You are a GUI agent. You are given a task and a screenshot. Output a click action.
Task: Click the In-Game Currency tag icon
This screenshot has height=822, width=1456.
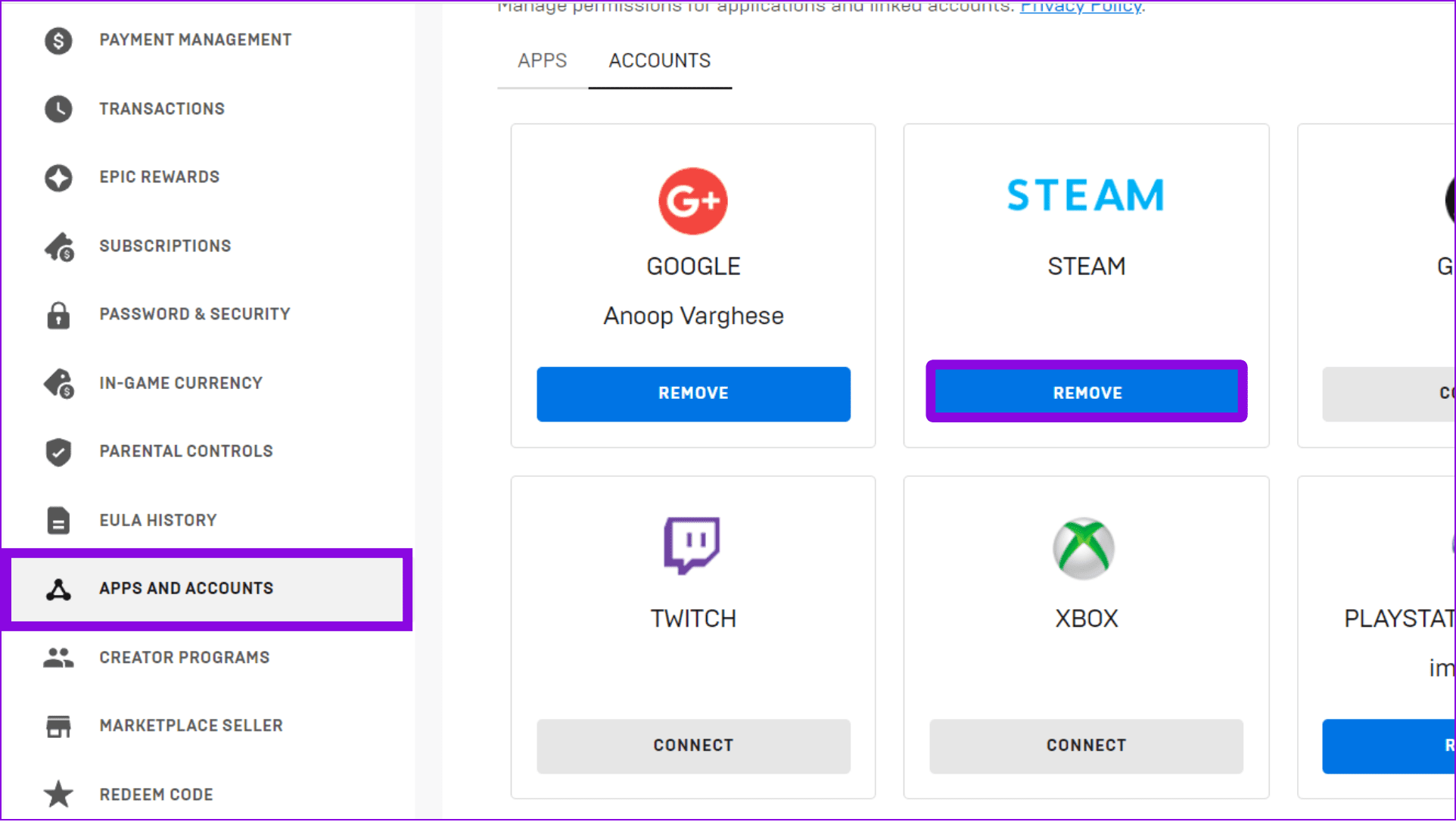[59, 384]
